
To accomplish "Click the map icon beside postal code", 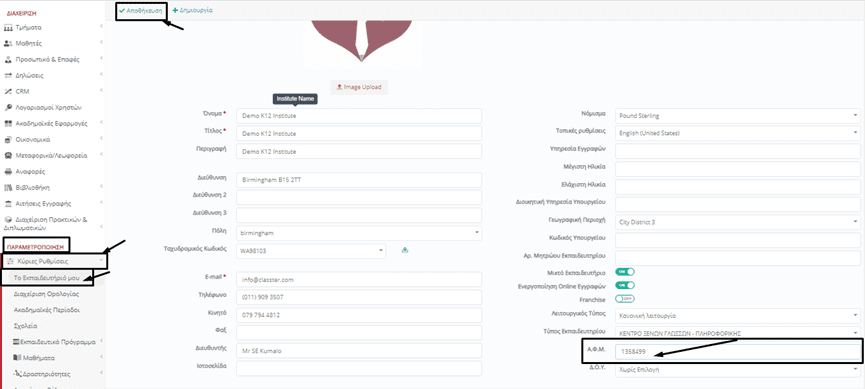I will click(405, 251).
